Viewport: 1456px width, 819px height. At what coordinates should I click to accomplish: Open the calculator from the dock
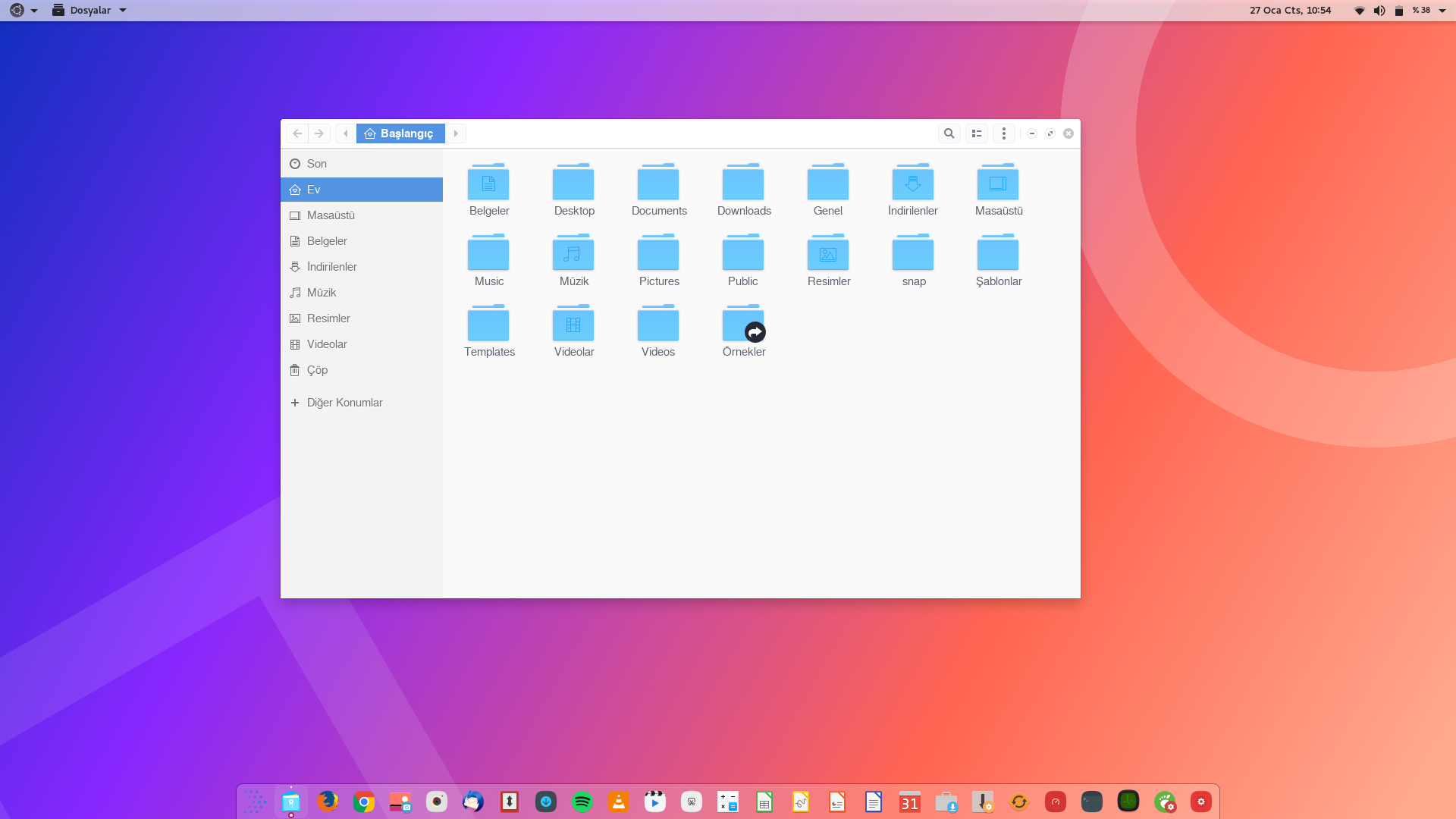coord(728,802)
